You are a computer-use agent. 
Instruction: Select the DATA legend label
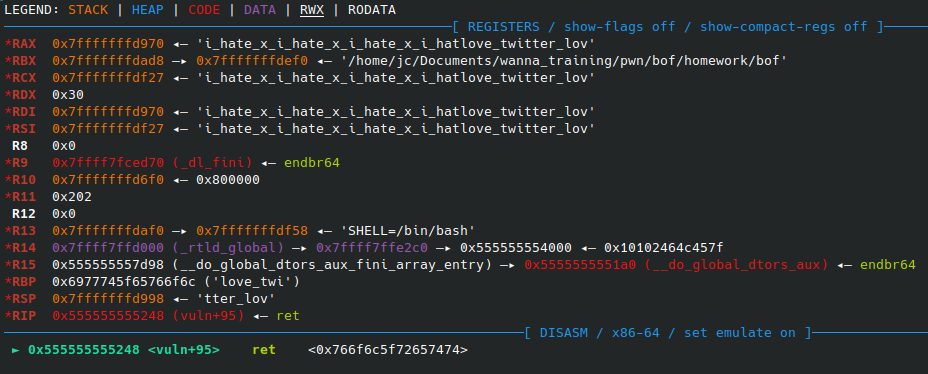260,10
